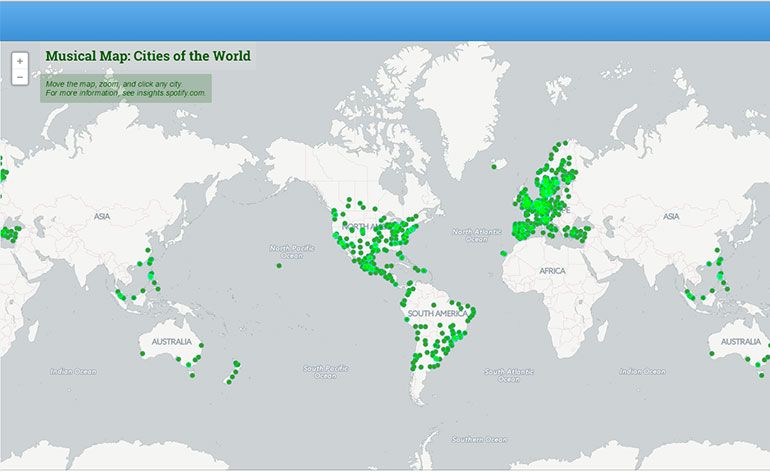The height and width of the screenshot is (472, 770).
Task: Select the lone dot on western Australia's coast
Action: (712, 354)
